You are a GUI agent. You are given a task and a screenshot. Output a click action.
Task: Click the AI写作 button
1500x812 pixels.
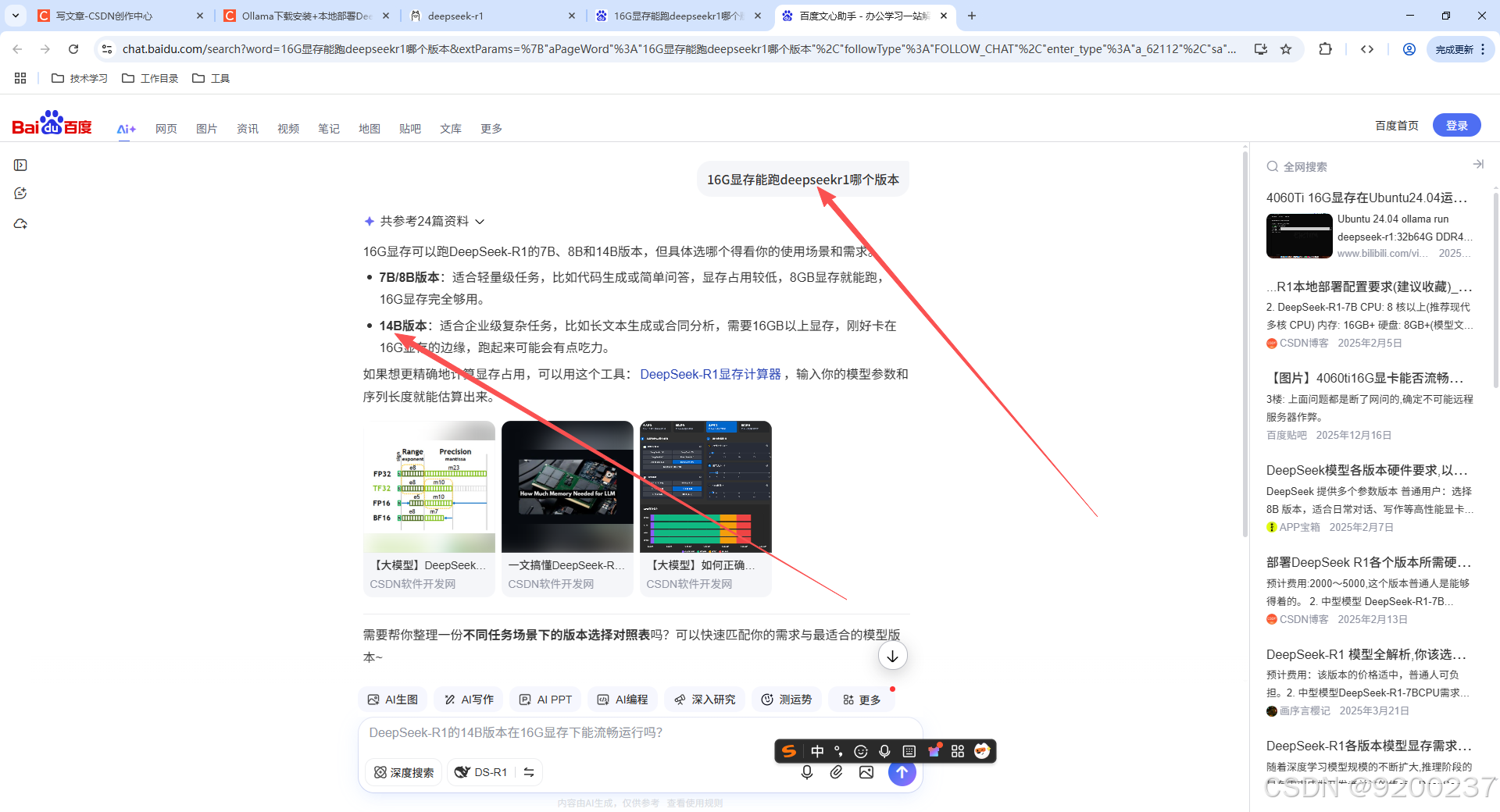[x=470, y=700]
